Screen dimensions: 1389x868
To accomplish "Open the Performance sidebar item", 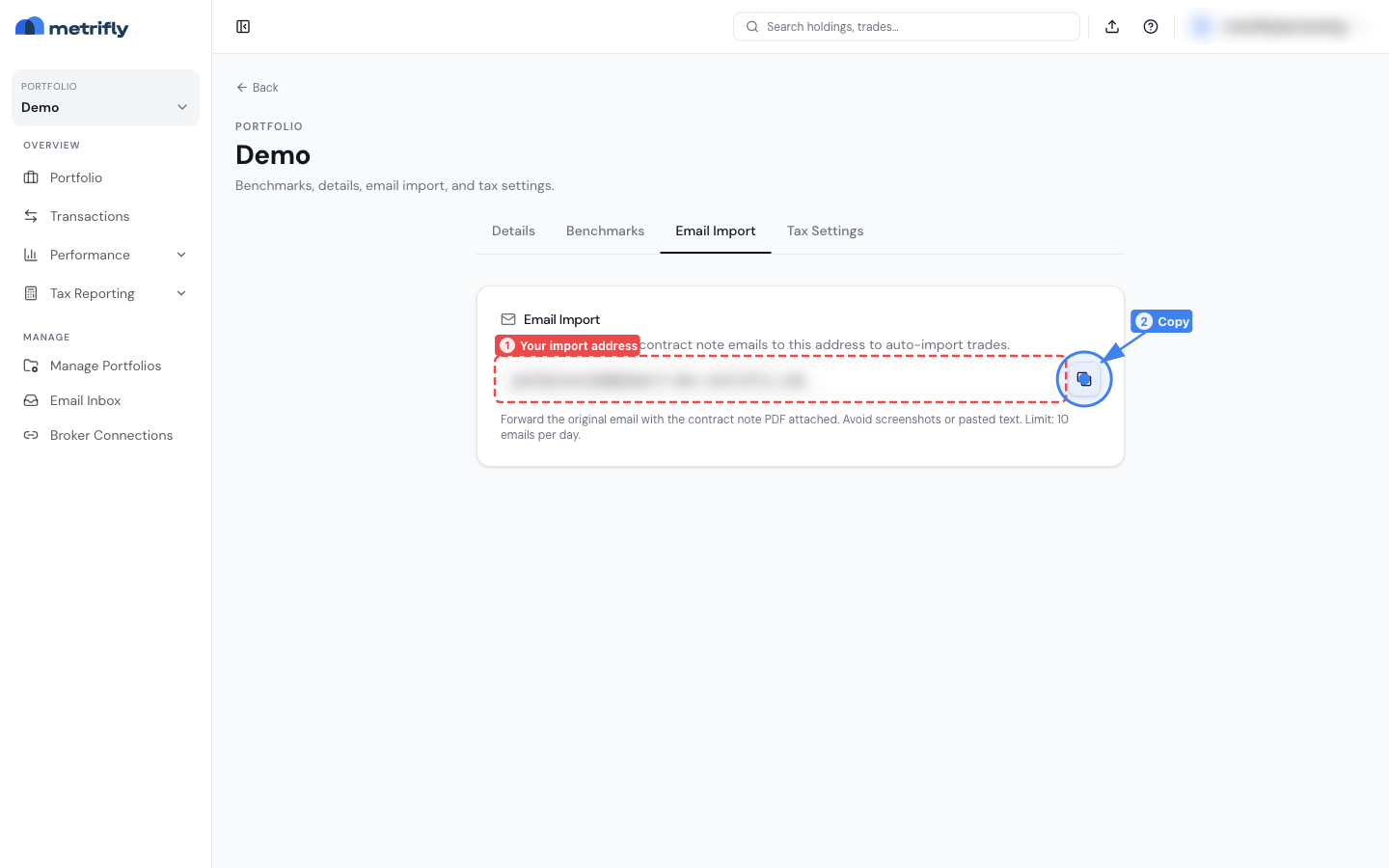I will [x=105, y=255].
